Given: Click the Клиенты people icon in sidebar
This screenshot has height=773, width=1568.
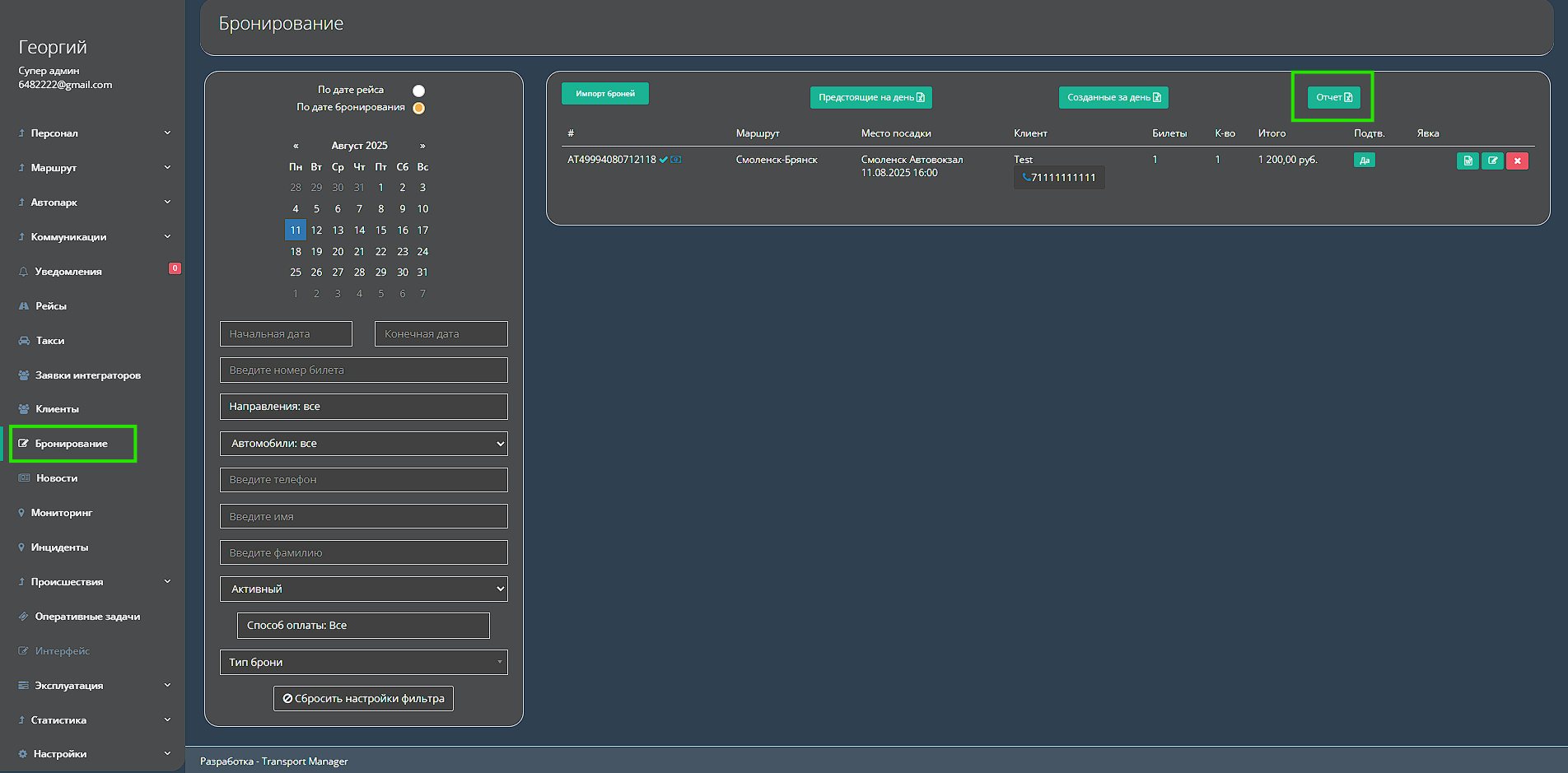Looking at the screenshot, I should click(24, 409).
